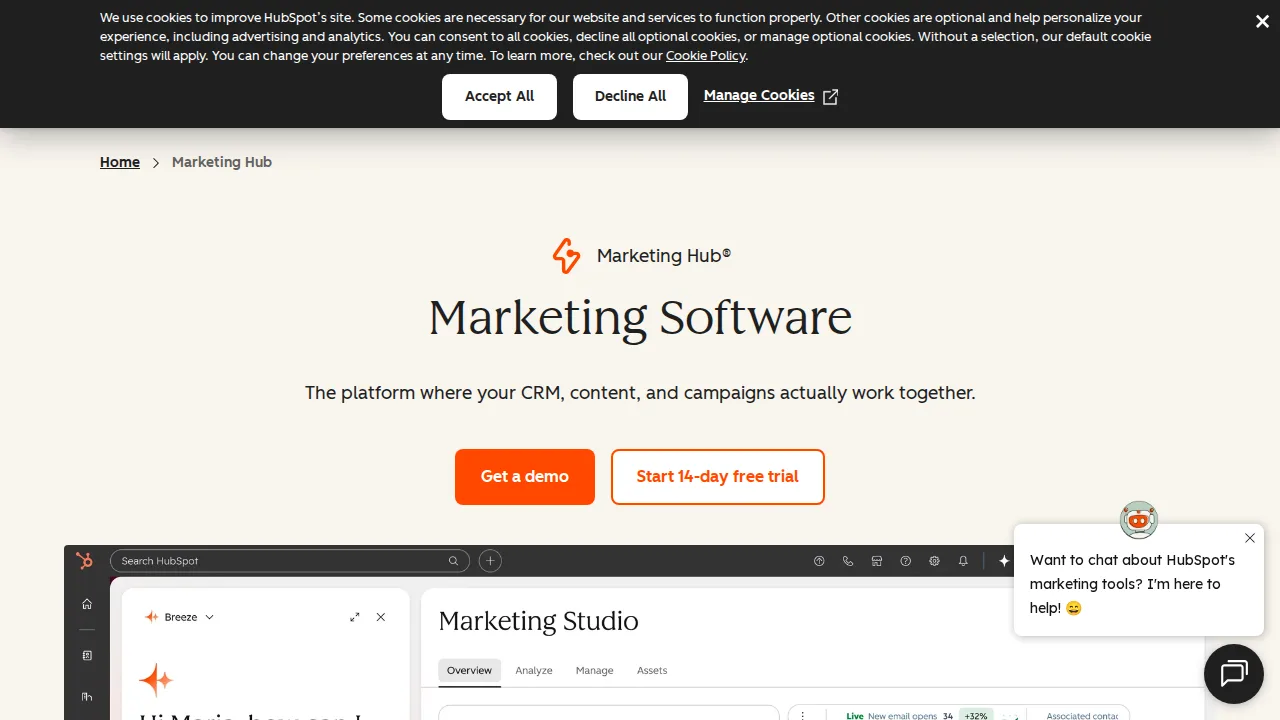
Task: Click the Accept All cookies button
Action: coord(499,96)
